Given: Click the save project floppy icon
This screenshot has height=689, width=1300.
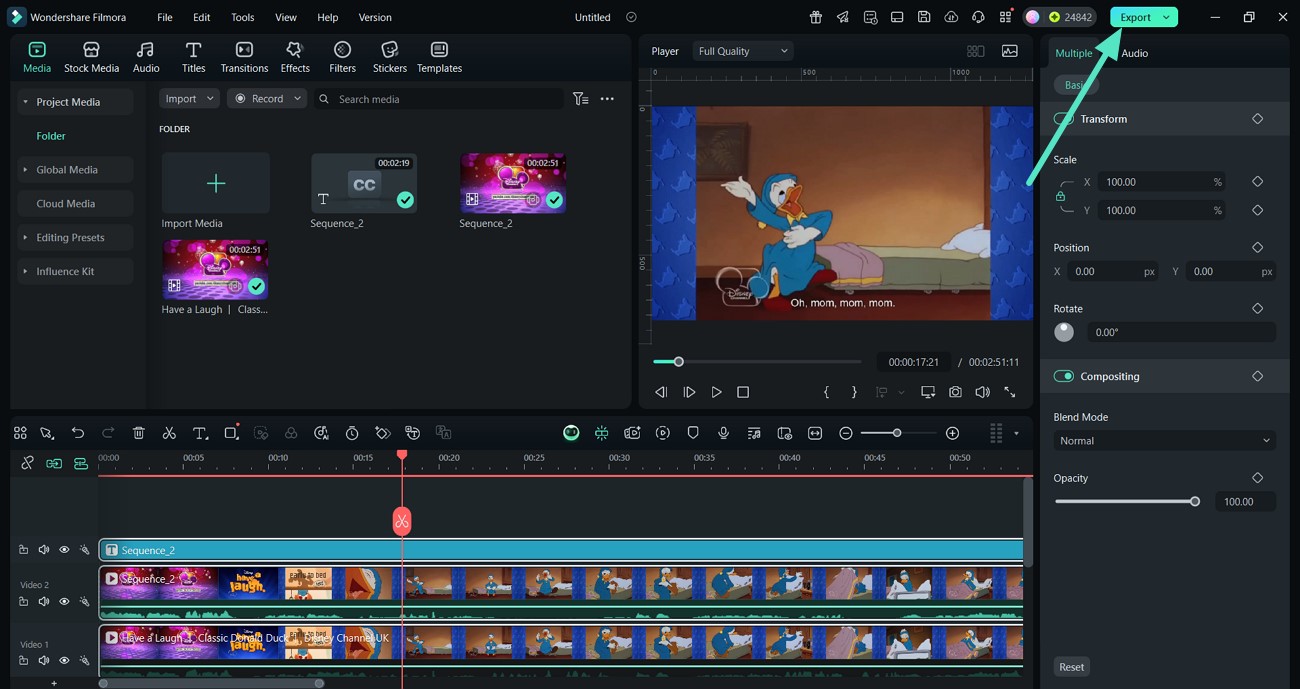Looking at the screenshot, I should pos(924,17).
